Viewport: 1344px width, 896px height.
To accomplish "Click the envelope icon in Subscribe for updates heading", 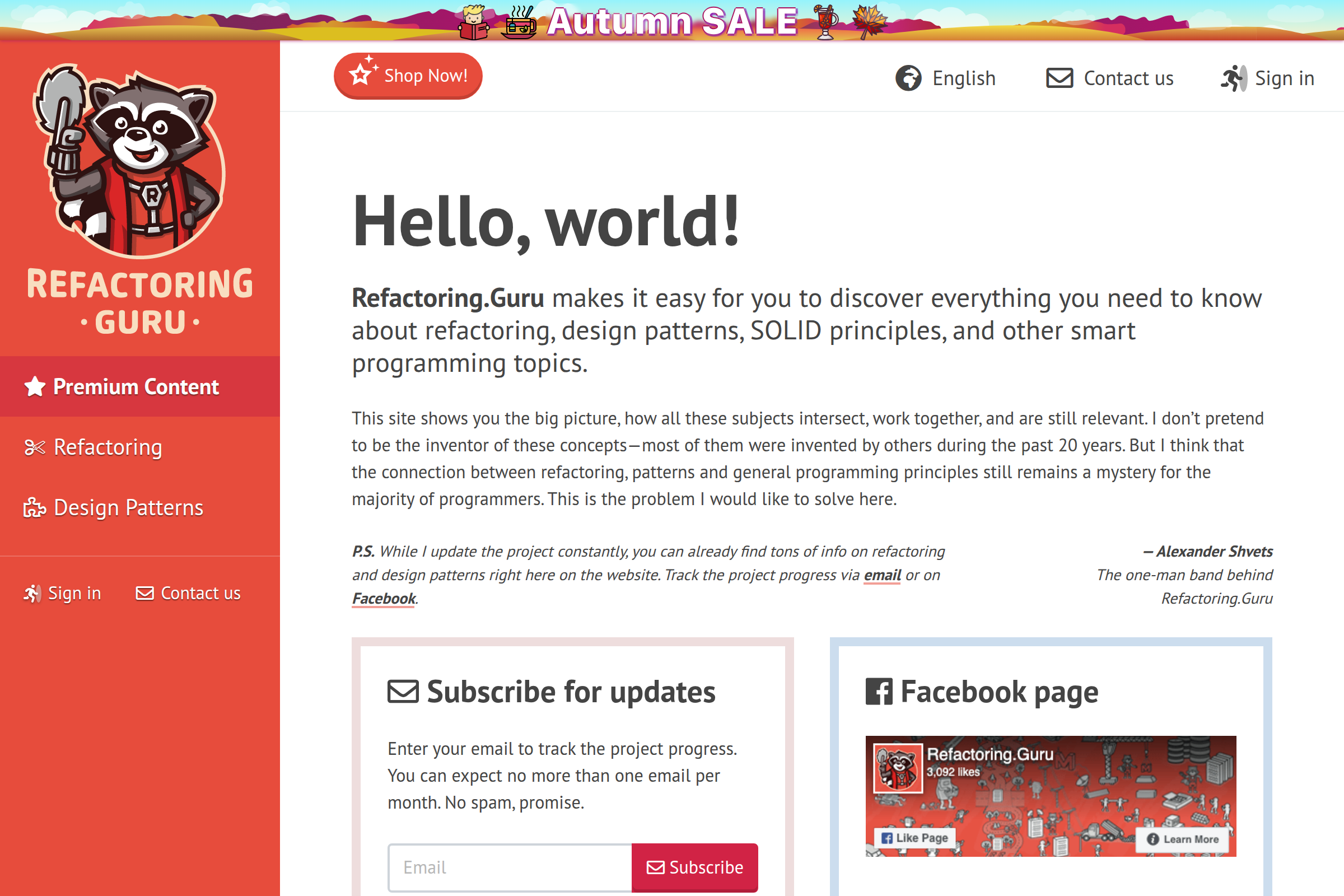I will (x=403, y=692).
